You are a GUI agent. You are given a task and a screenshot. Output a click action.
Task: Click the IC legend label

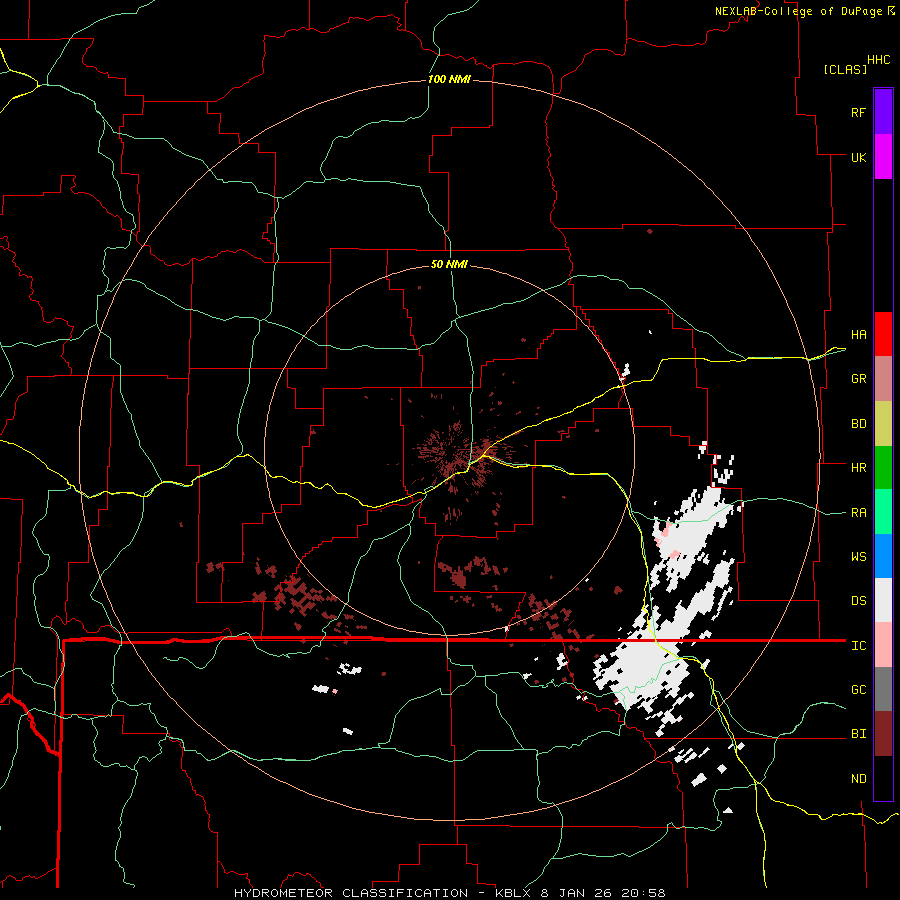858,646
